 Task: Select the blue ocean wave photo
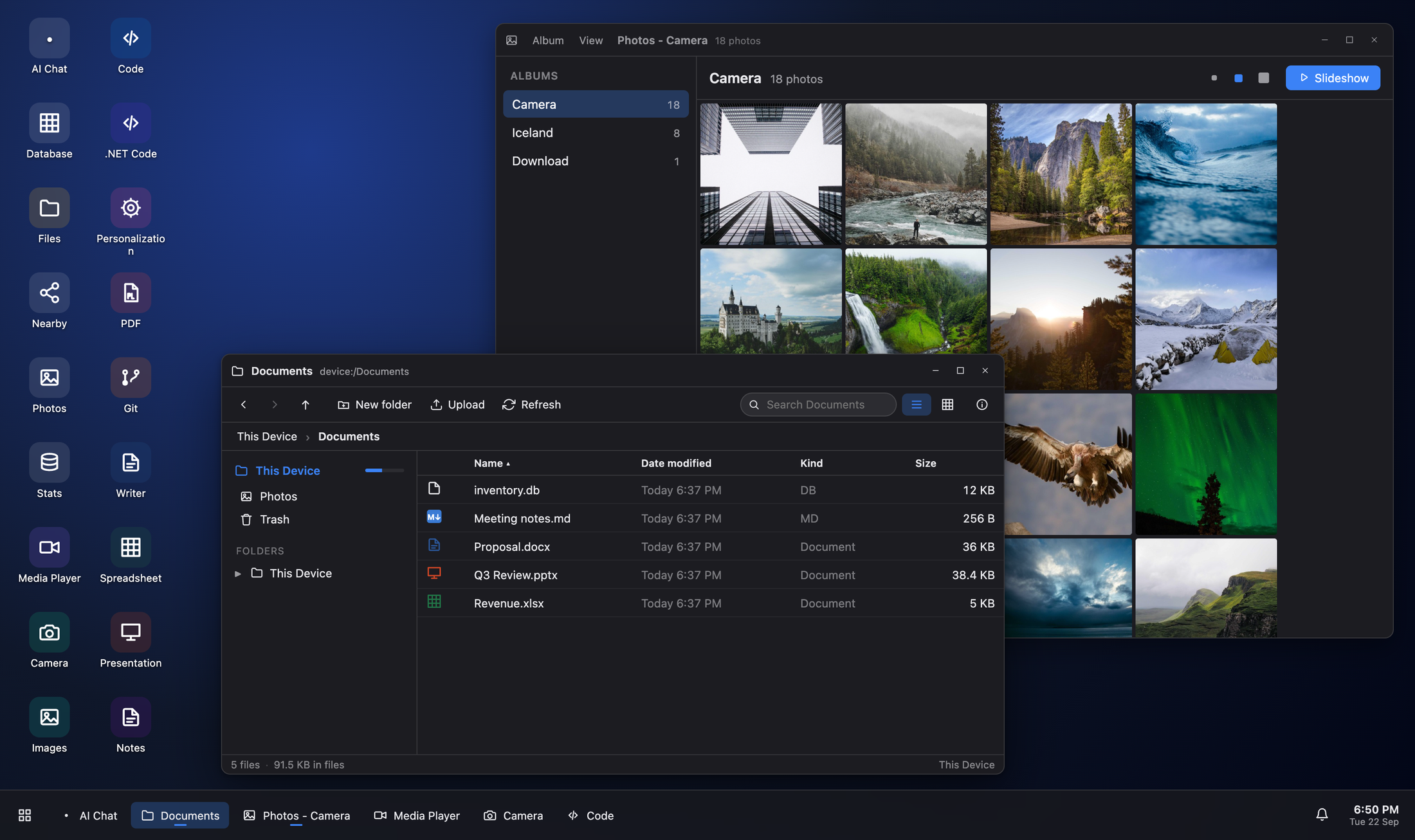[x=1206, y=174]
